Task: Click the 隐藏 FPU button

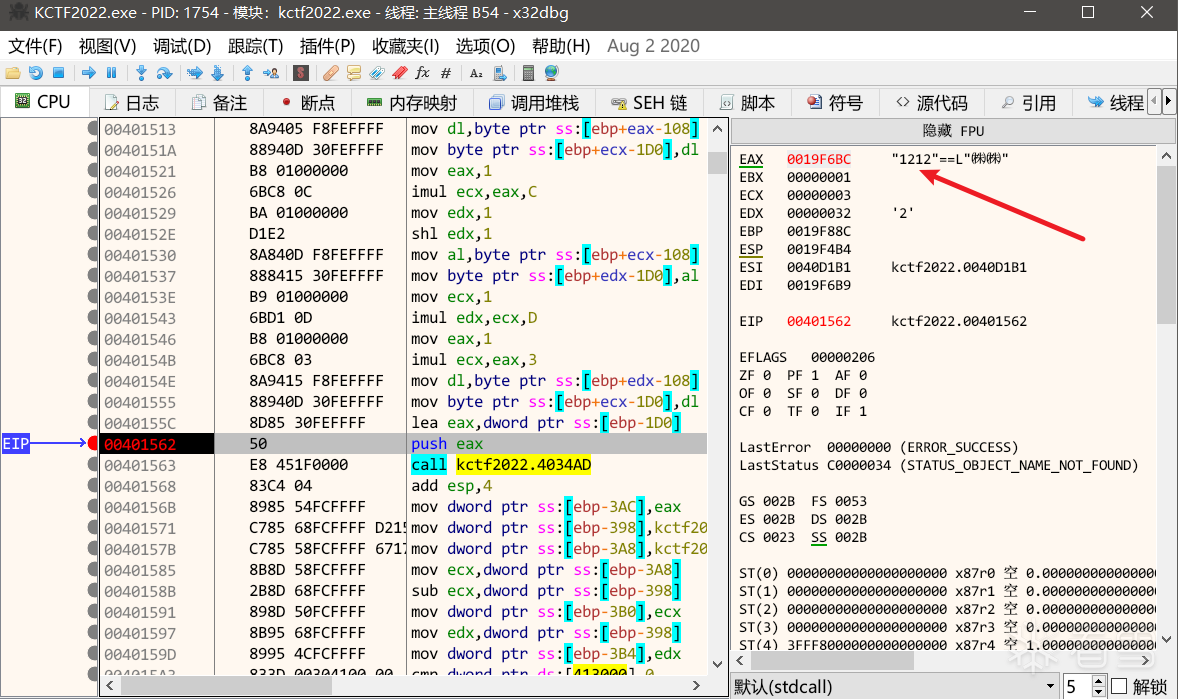Action: 952,131
